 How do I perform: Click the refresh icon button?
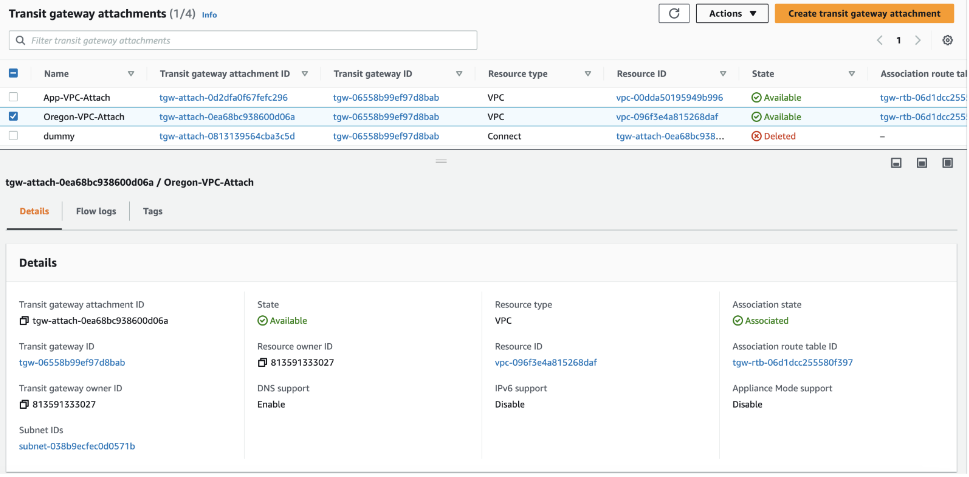[x=673, y=13]
